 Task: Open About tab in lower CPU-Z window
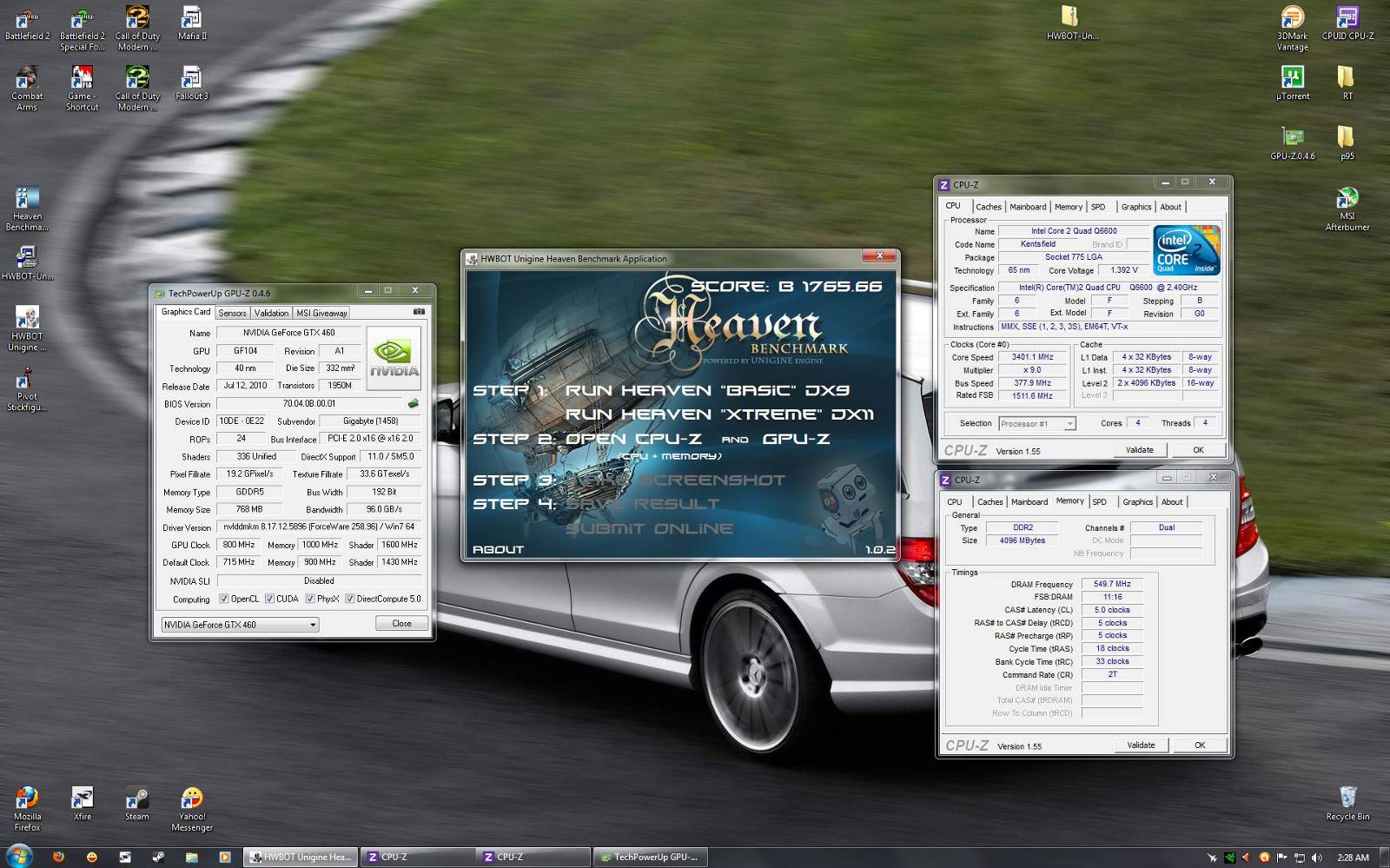pos(1172,502)
